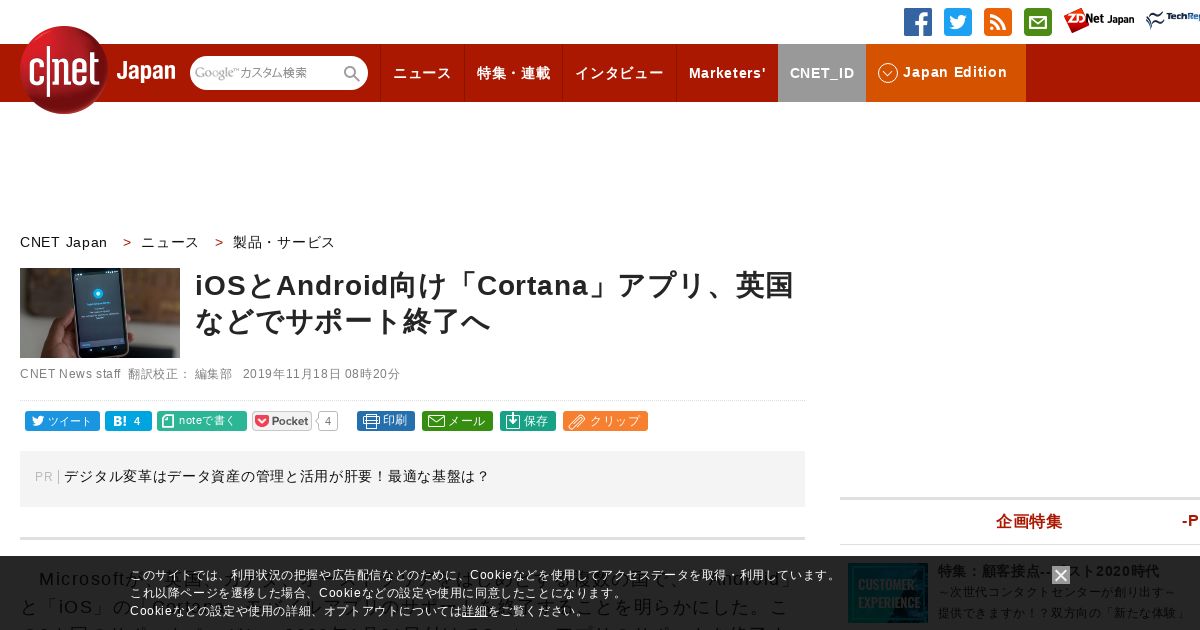Screen dimensions: 1200x630
Task: Open the インタビュー menu item
Action: click(619, 73)
